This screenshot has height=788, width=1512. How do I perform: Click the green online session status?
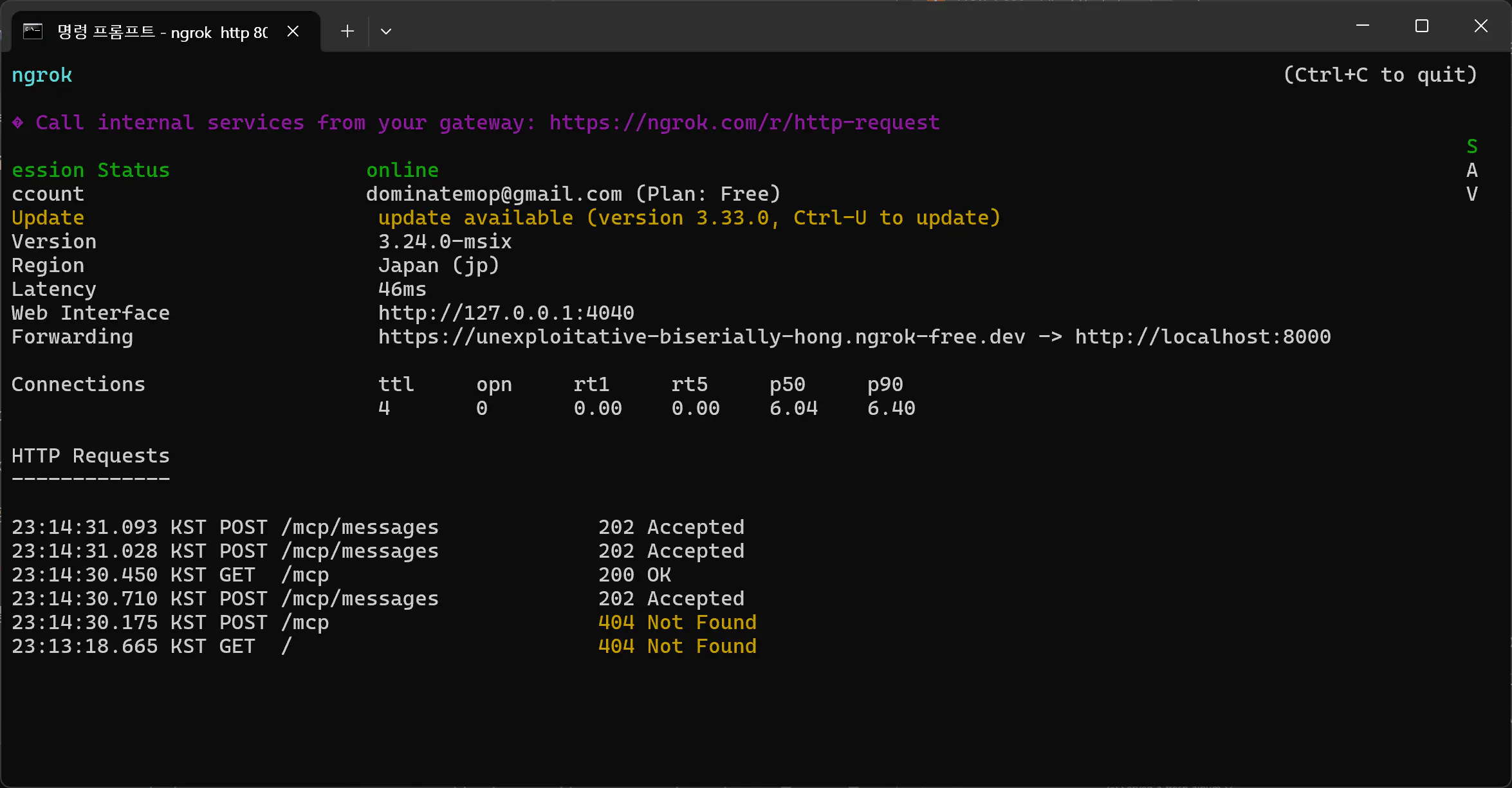[x=402, y=170]
